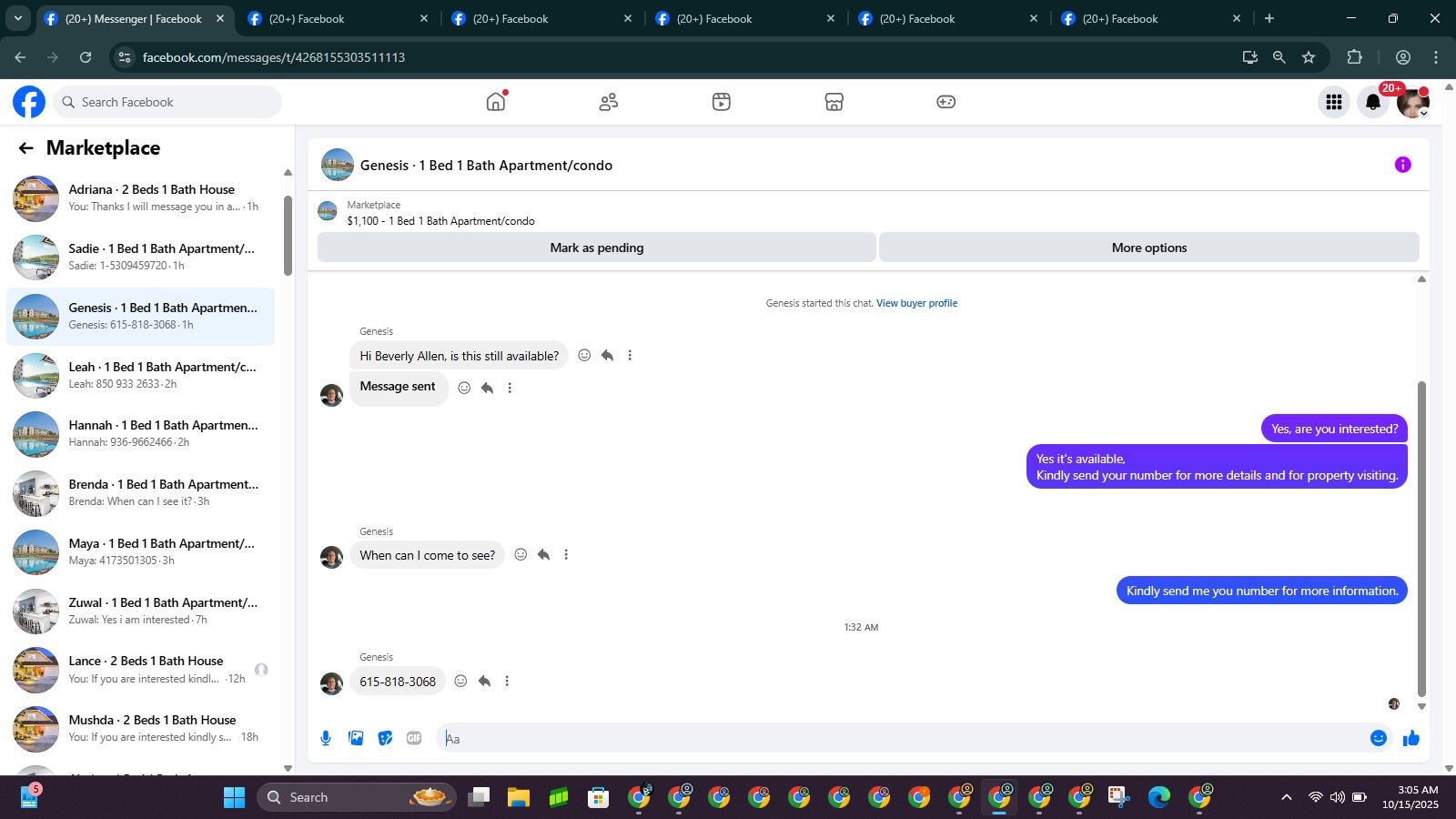
Task: Click More options button for listing
Action: click(x=1149, y=248)
